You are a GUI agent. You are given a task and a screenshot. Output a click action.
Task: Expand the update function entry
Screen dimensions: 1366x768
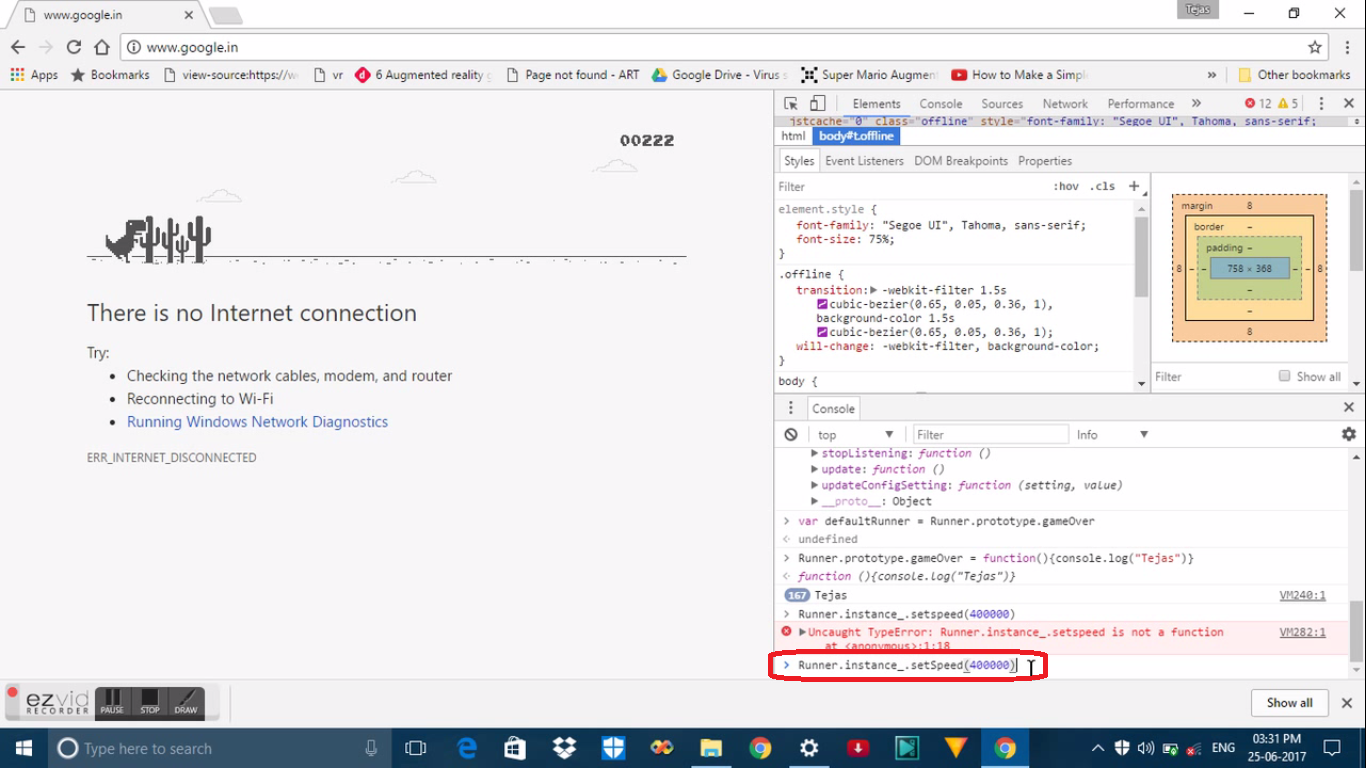[814, 469]
